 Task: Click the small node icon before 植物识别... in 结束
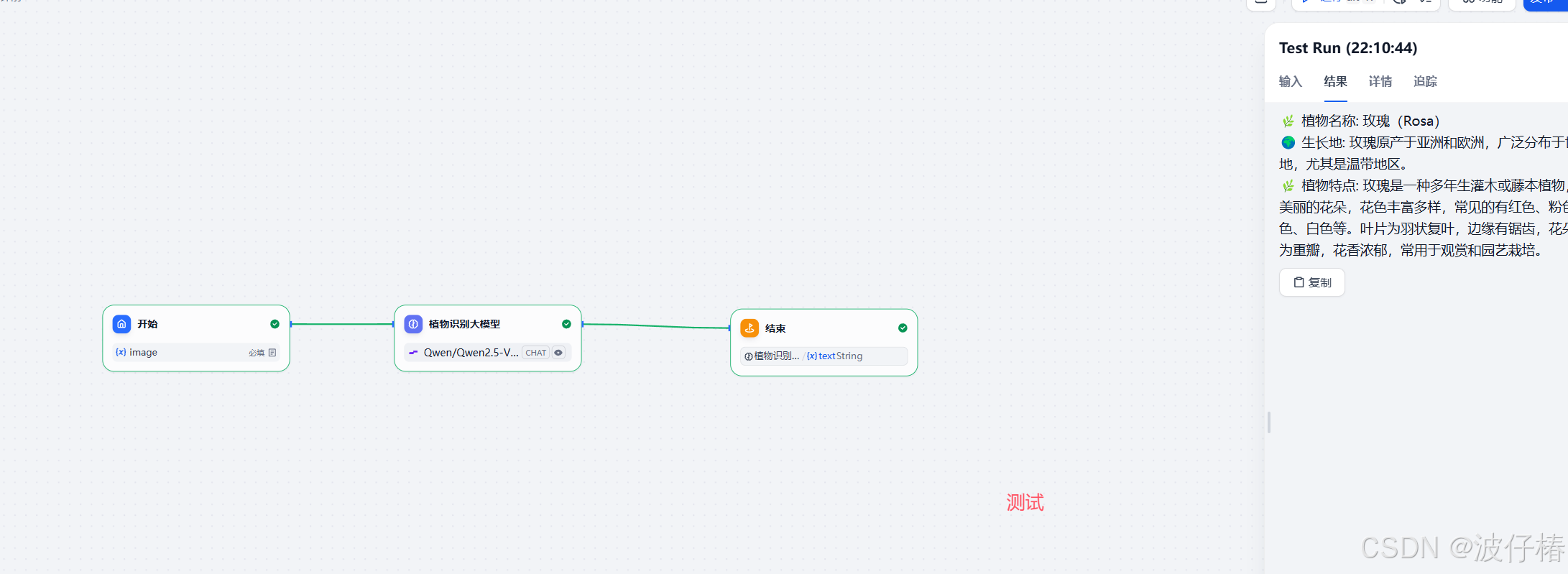(749, 356)
